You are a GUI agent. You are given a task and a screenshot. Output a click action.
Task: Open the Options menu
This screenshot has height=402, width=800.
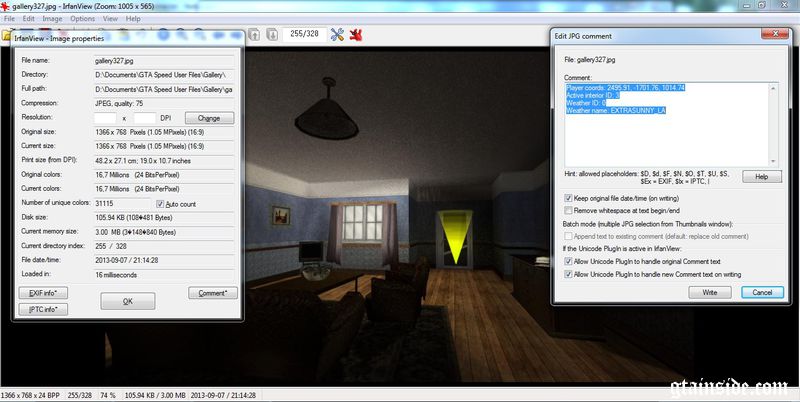(83, 18)
